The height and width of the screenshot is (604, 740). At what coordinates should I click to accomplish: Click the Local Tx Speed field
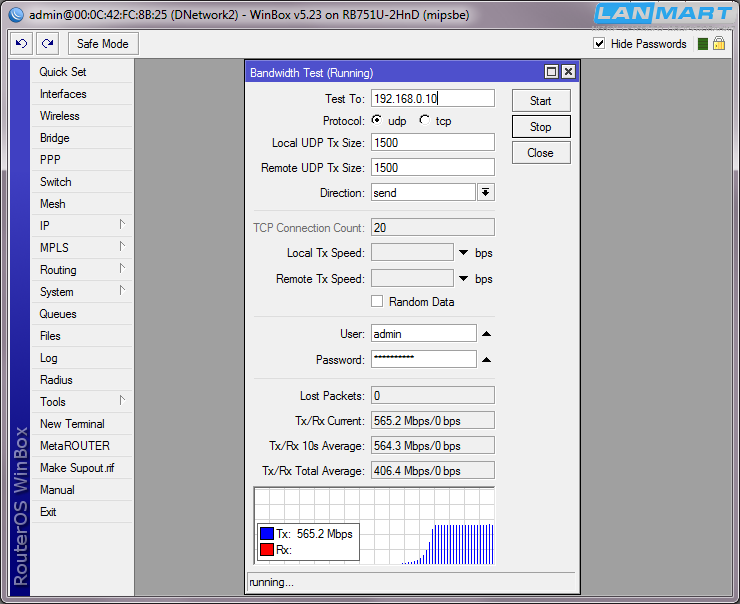pos(412,252)
